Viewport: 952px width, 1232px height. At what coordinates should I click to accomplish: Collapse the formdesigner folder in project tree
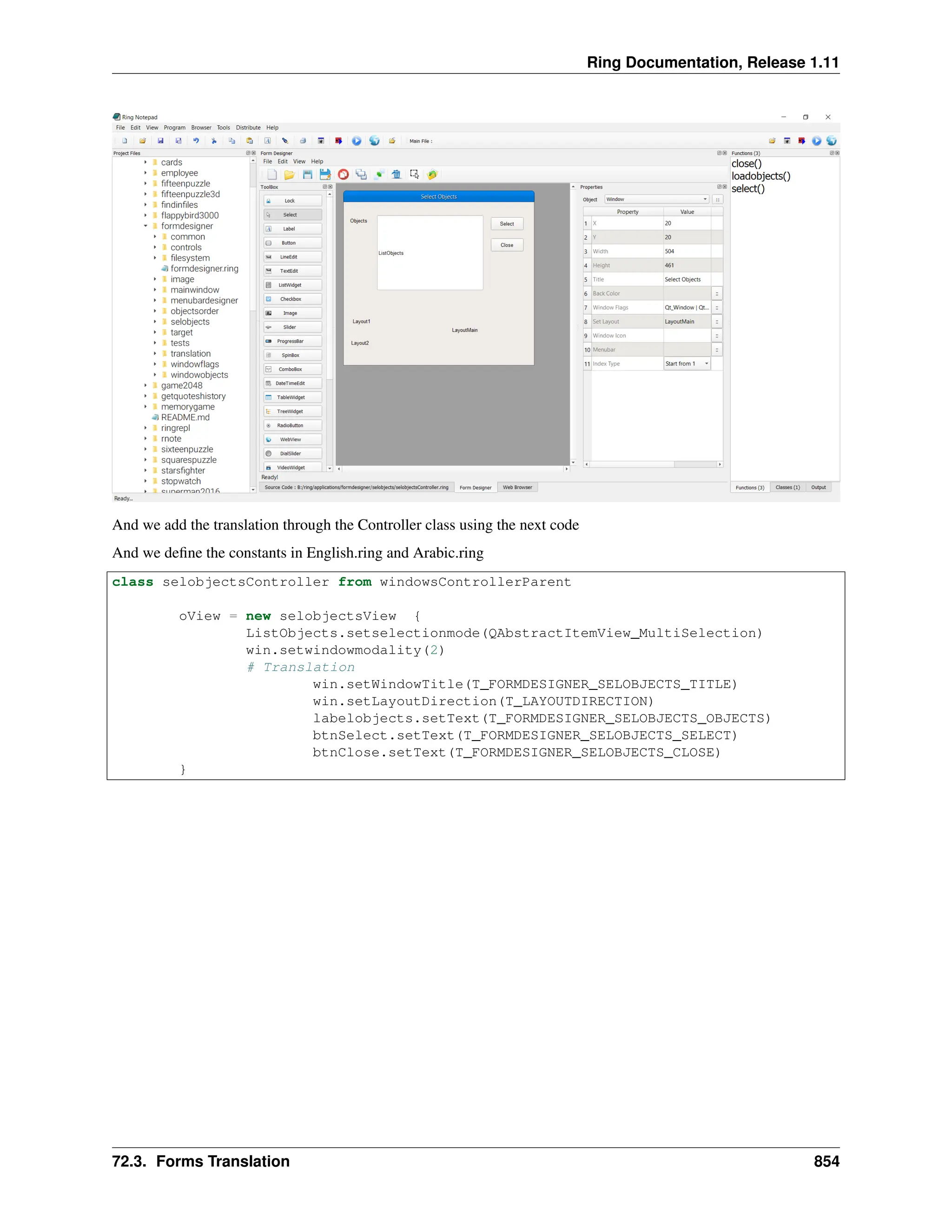(145, 226)
